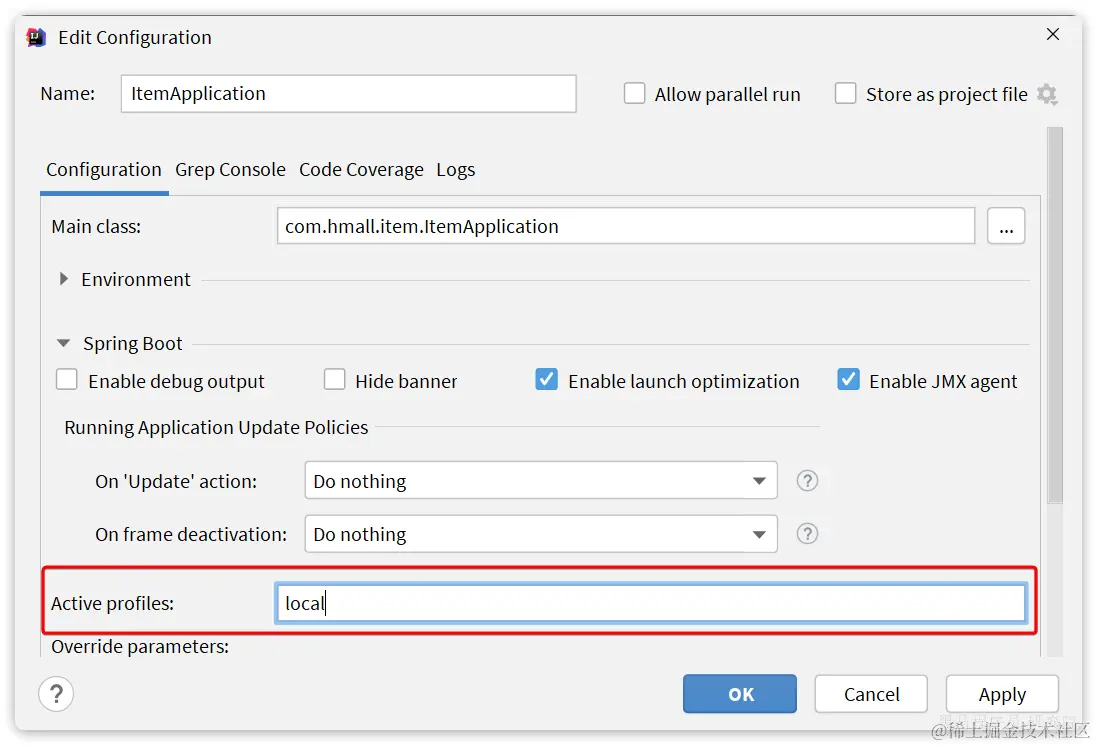The height and width of the screenshot is (747, 1097).
Task: Switch to the Configuration tab
Action: pos(104,170)
